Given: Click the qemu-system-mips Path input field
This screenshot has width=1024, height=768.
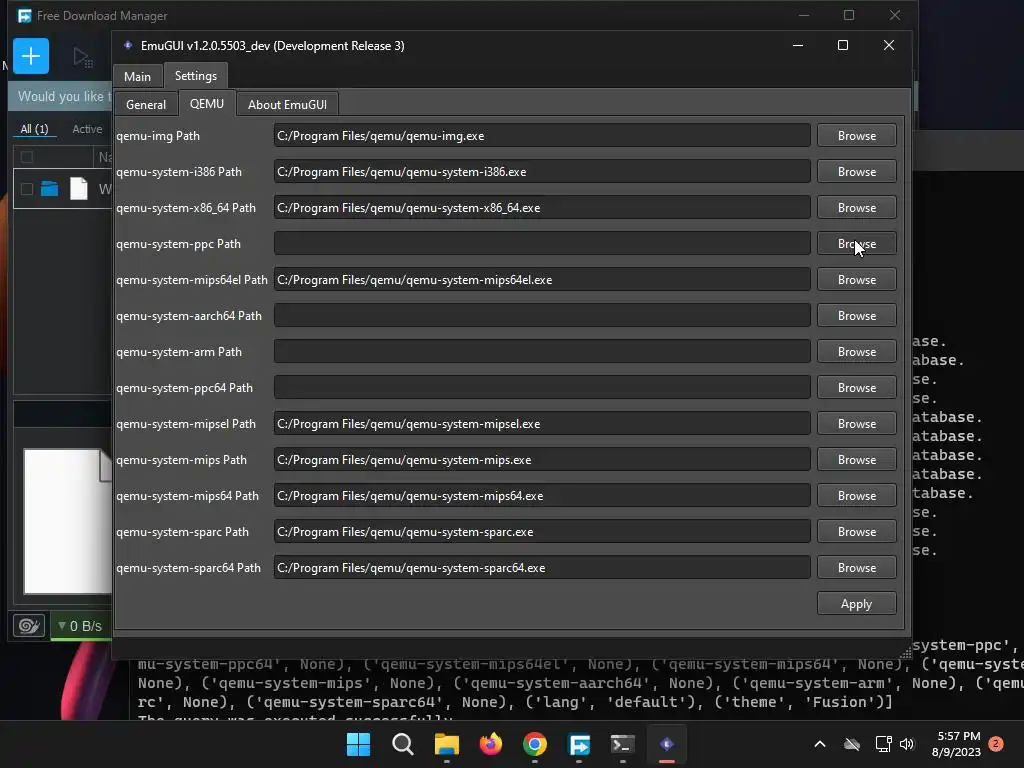Looking at the screenshot, I should click(542, 460).
